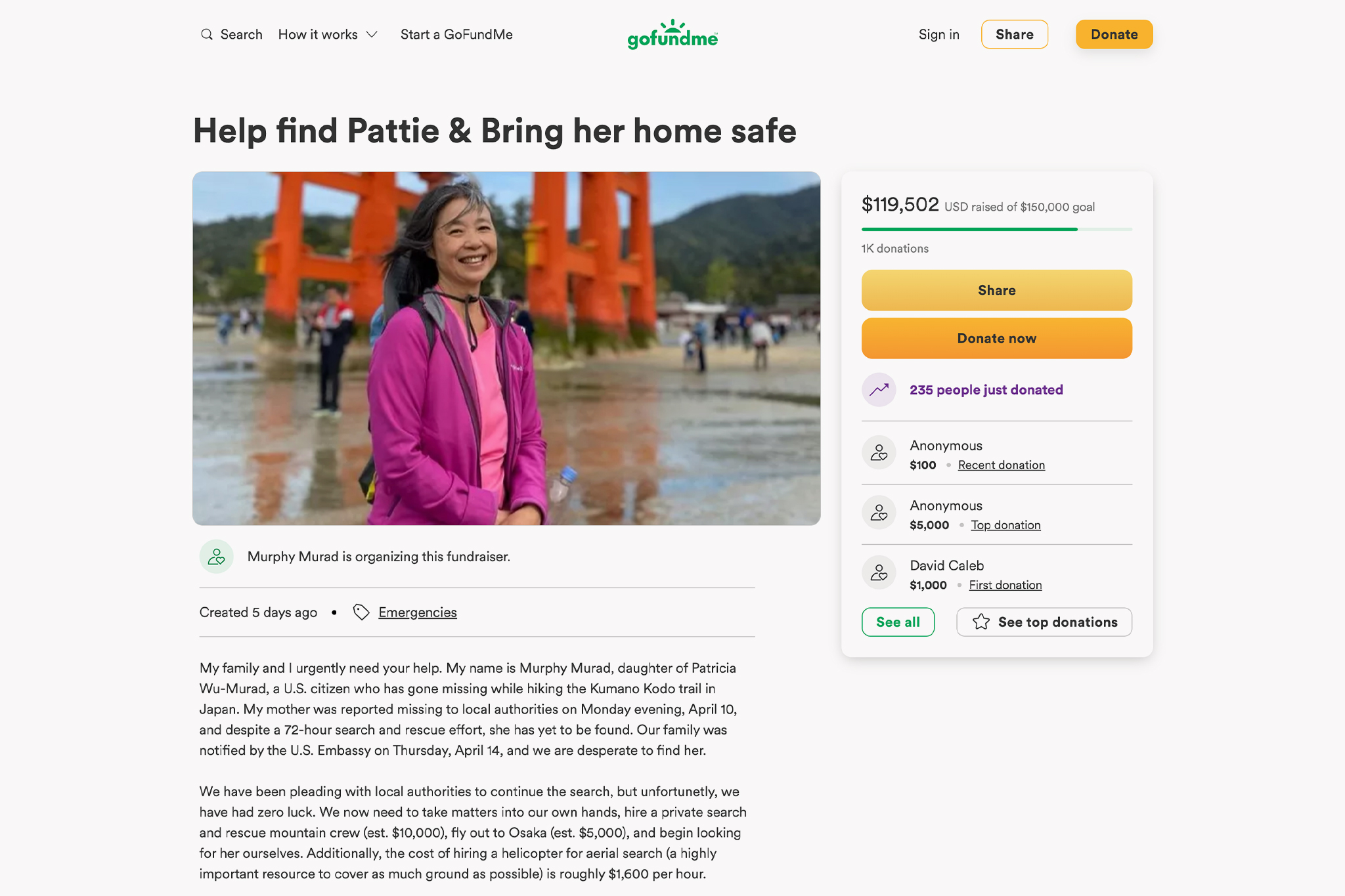Click the See all donations button
The image size is (1345, 896).
point(898,622)
